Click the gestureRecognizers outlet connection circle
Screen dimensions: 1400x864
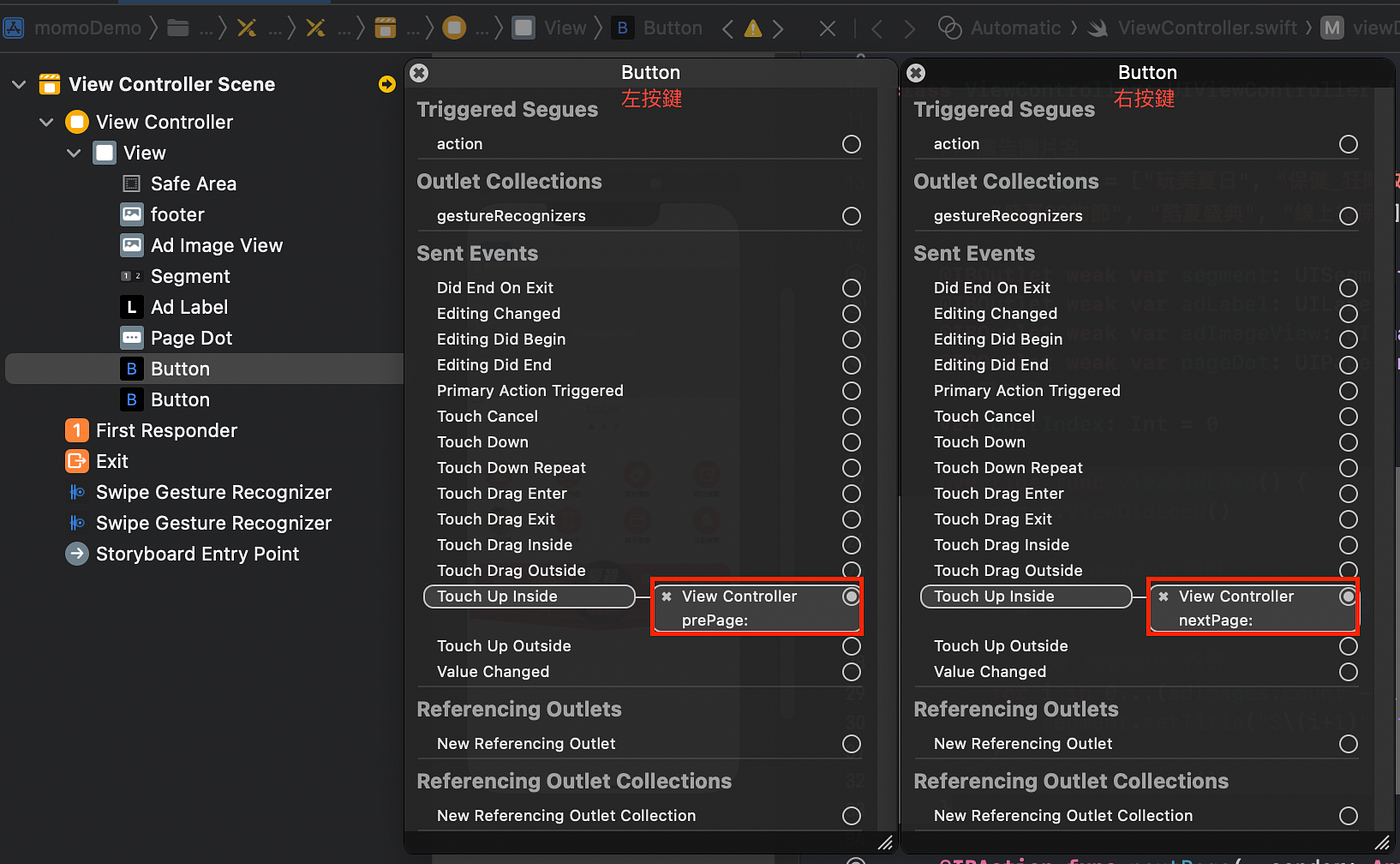[x=851, y=215]
